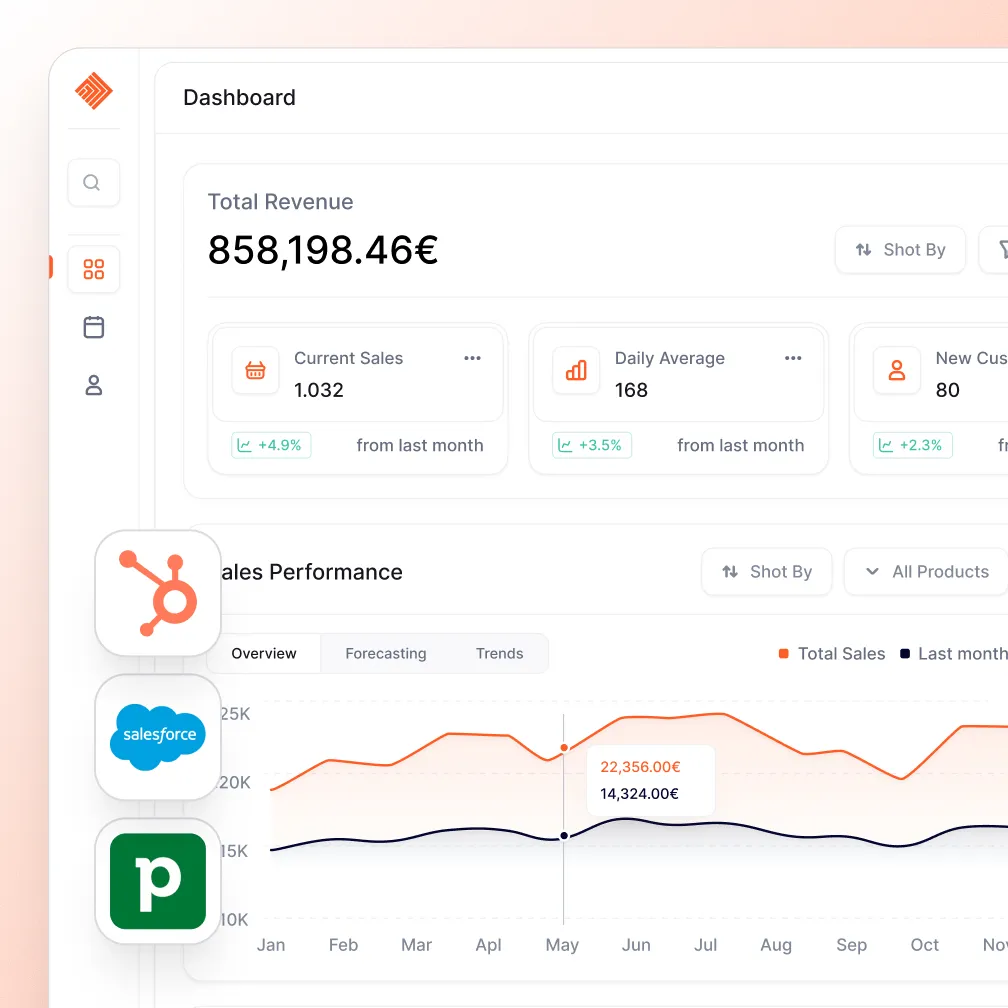This screenshot has width=1008, height=1008.
Task: Click the Shot By sorting button
Action: click(x=900, y=250)
